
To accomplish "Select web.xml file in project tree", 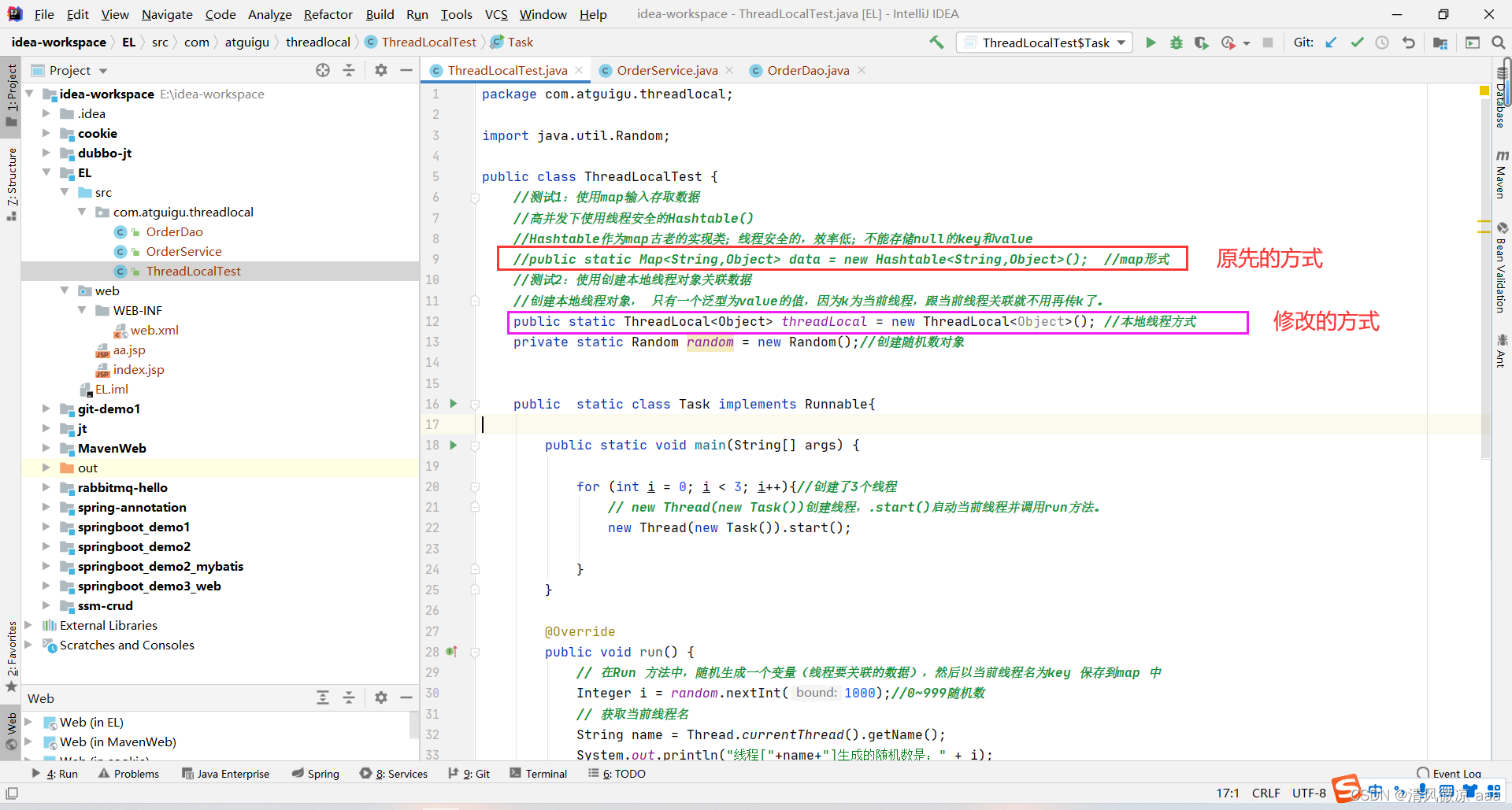I will 154,330.
